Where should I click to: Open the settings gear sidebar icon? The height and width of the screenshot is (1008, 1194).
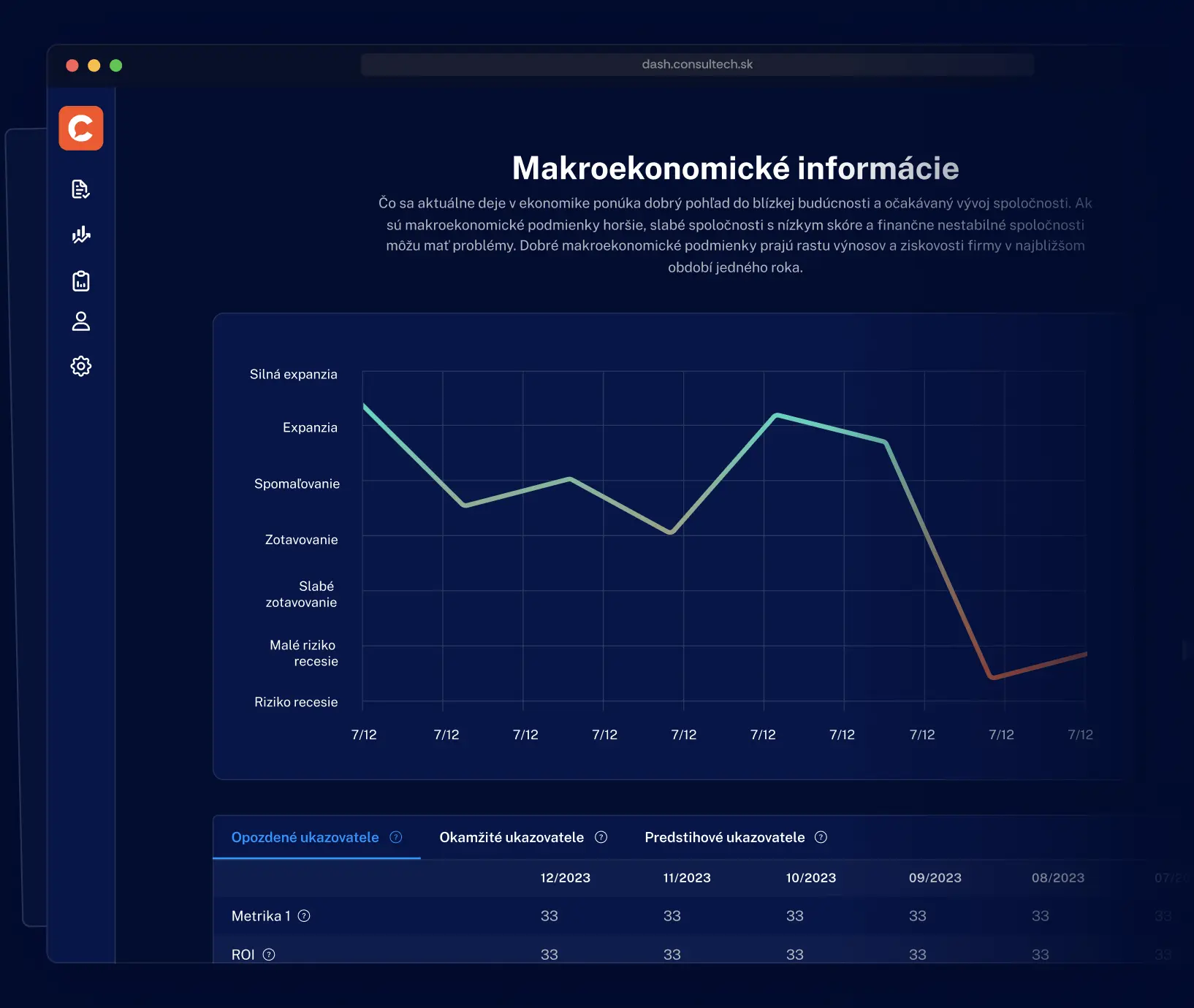tap(81, 366)
